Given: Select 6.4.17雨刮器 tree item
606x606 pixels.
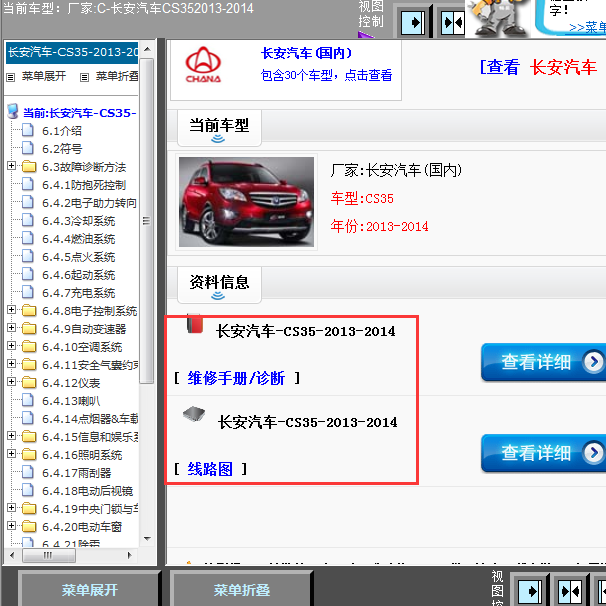Looking at the screenshot, I should tap(77, 473).
